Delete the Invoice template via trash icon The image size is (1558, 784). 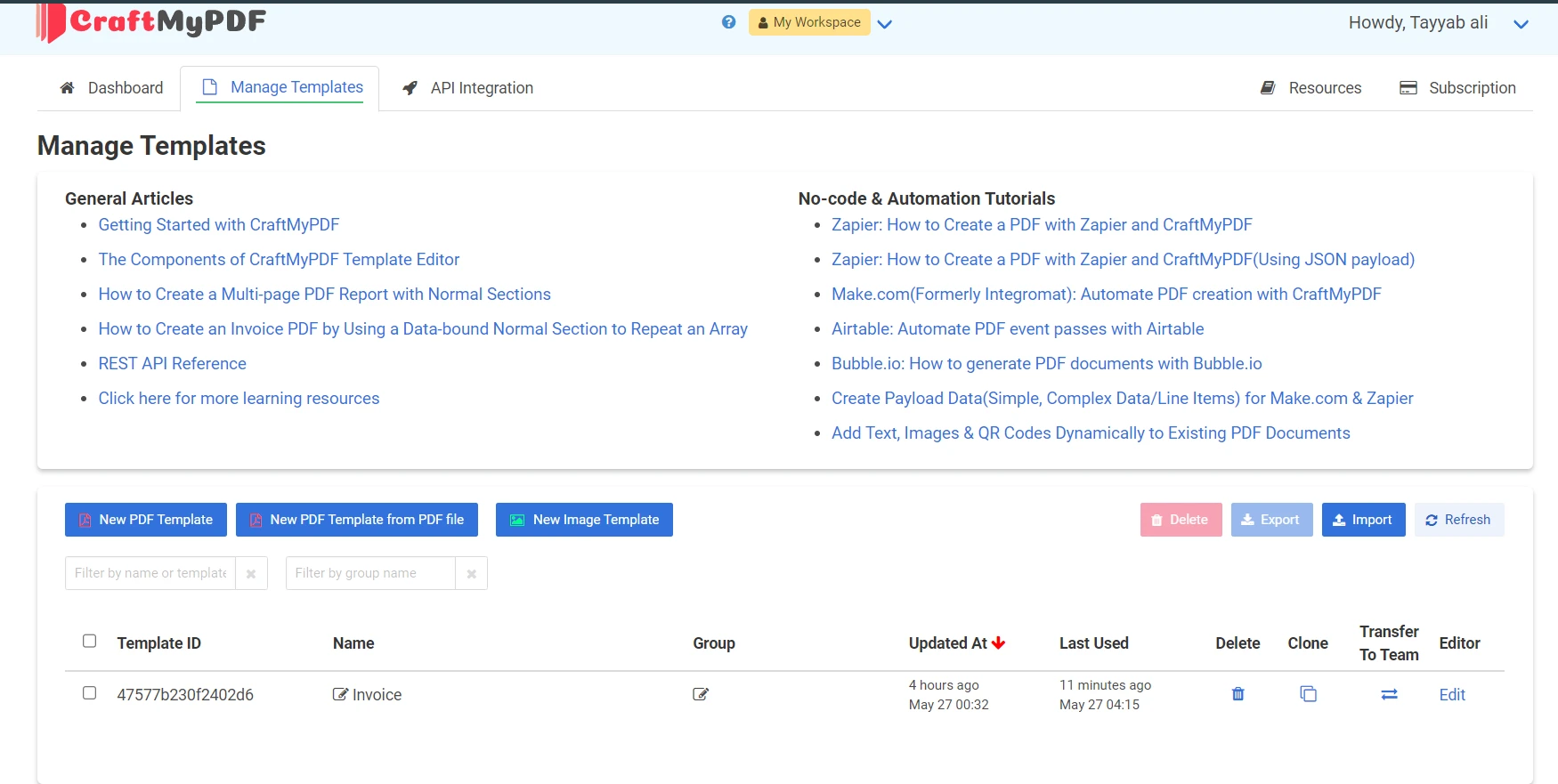(x=1237, y=694)
